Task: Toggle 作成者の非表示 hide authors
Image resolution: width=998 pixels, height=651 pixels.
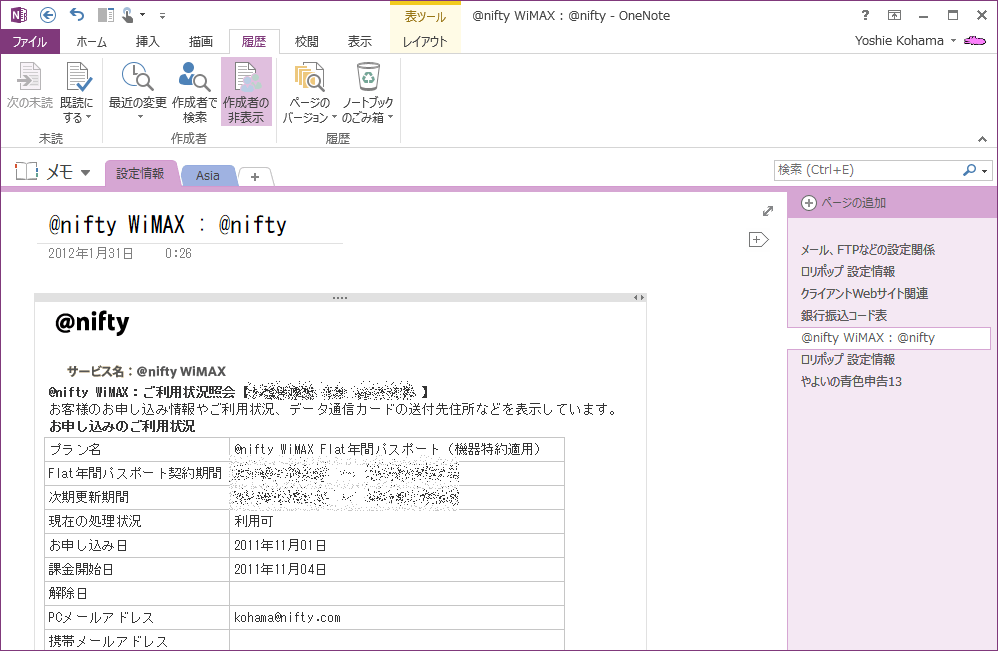Action: pyautogui.click(x=246, y=92)
